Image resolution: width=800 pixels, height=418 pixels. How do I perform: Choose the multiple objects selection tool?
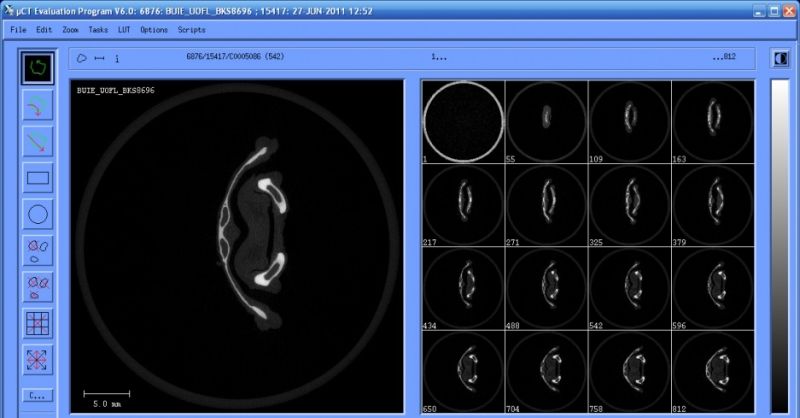tap(37, 251)
